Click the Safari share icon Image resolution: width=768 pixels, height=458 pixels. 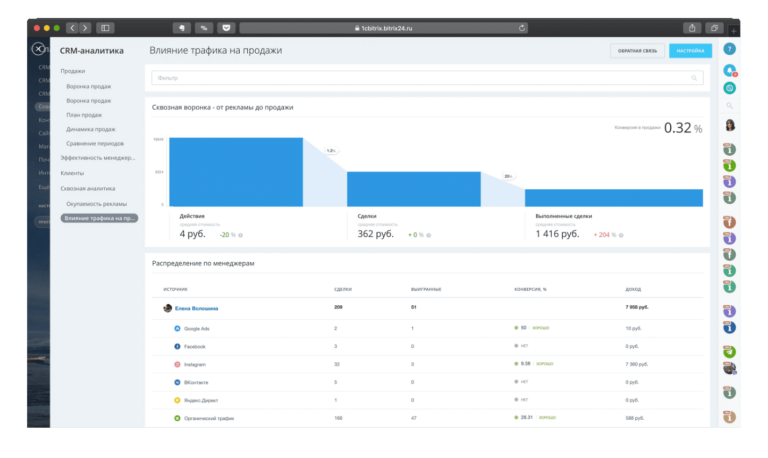[692, 28]
